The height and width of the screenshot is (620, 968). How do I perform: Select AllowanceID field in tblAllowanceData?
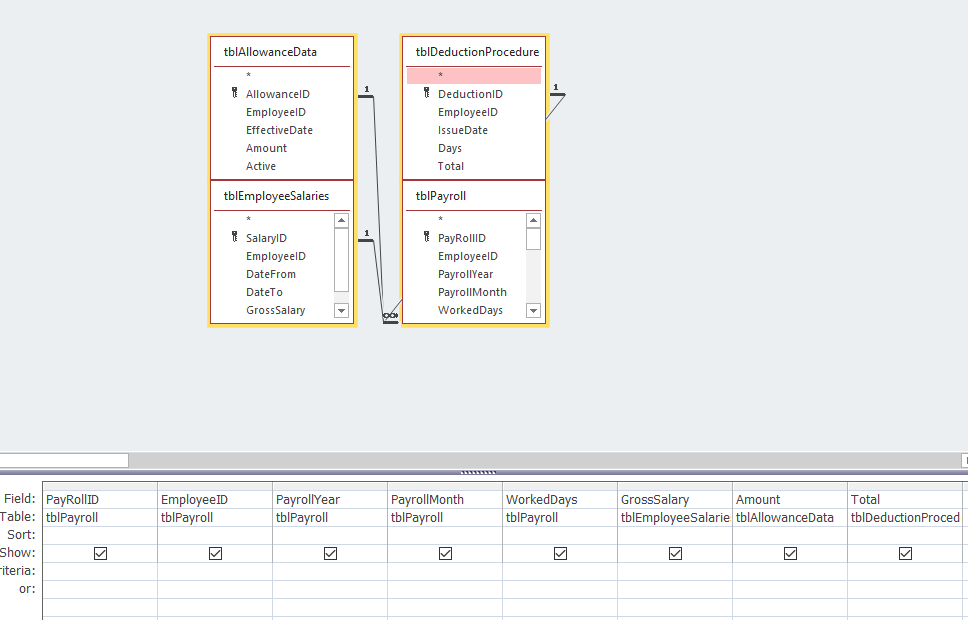coord(278,94)
